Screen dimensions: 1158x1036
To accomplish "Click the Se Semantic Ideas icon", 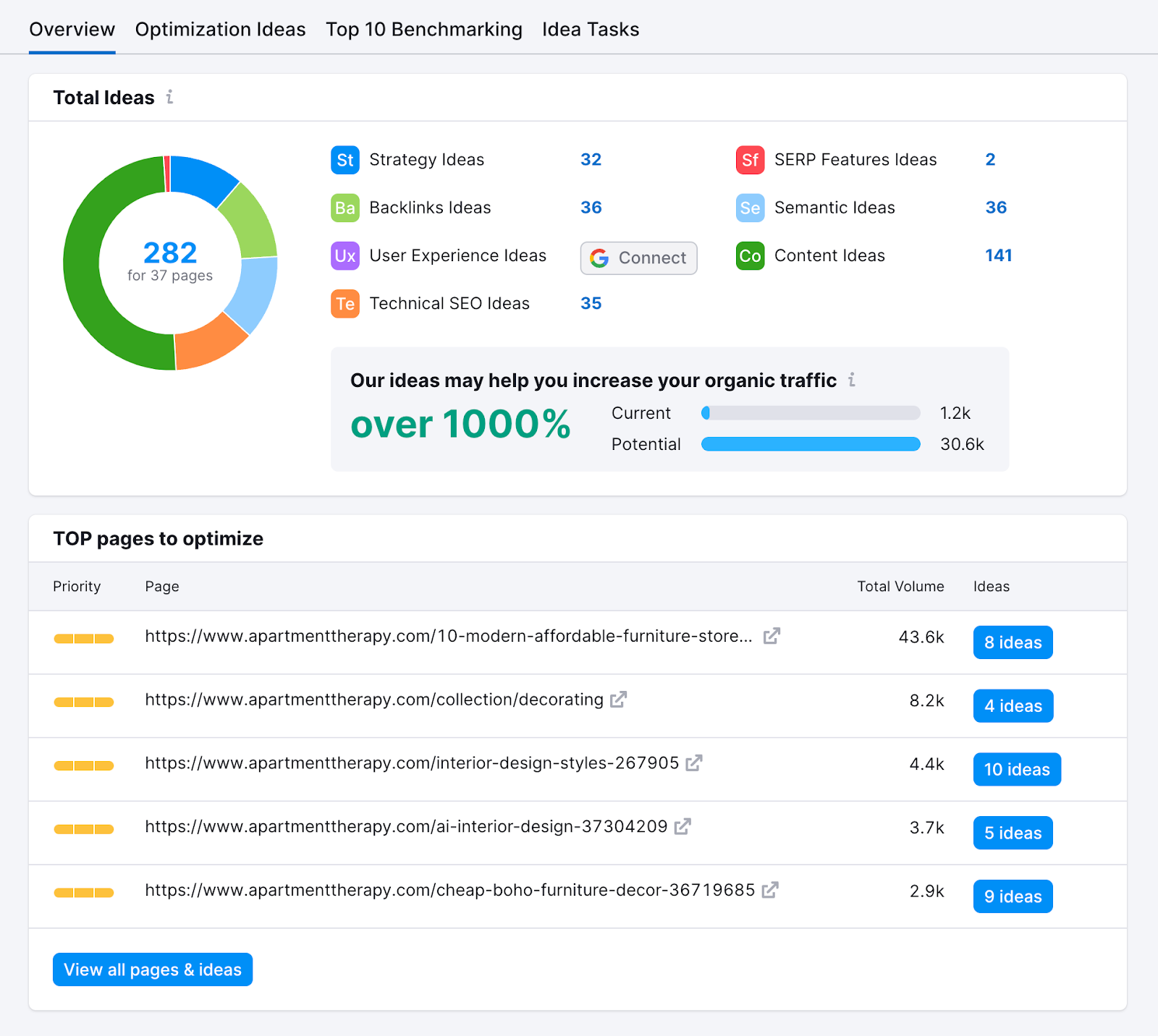I will (x=750, y=208).
